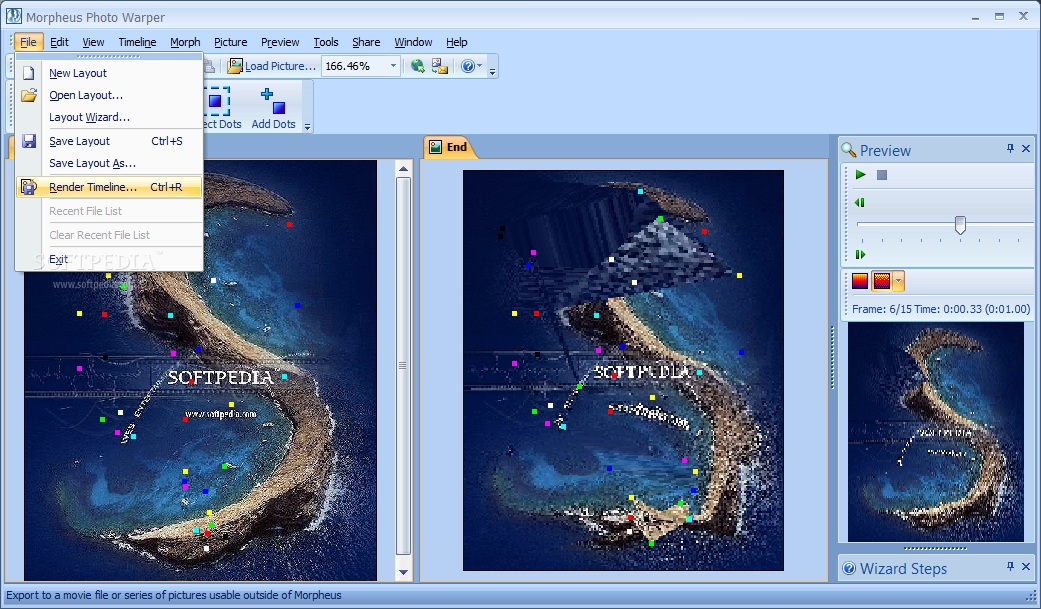Image resolution: width=1041 pixels, height=609 pixels.
Task: Step back one preview frame
Action: click(x=860, y=203)
